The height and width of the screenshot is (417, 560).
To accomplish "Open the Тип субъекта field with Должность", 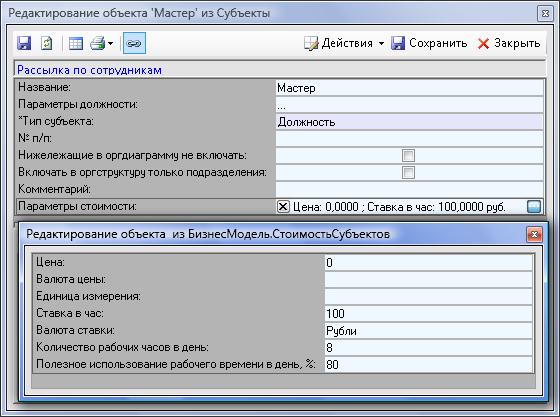I will [409, 122].
